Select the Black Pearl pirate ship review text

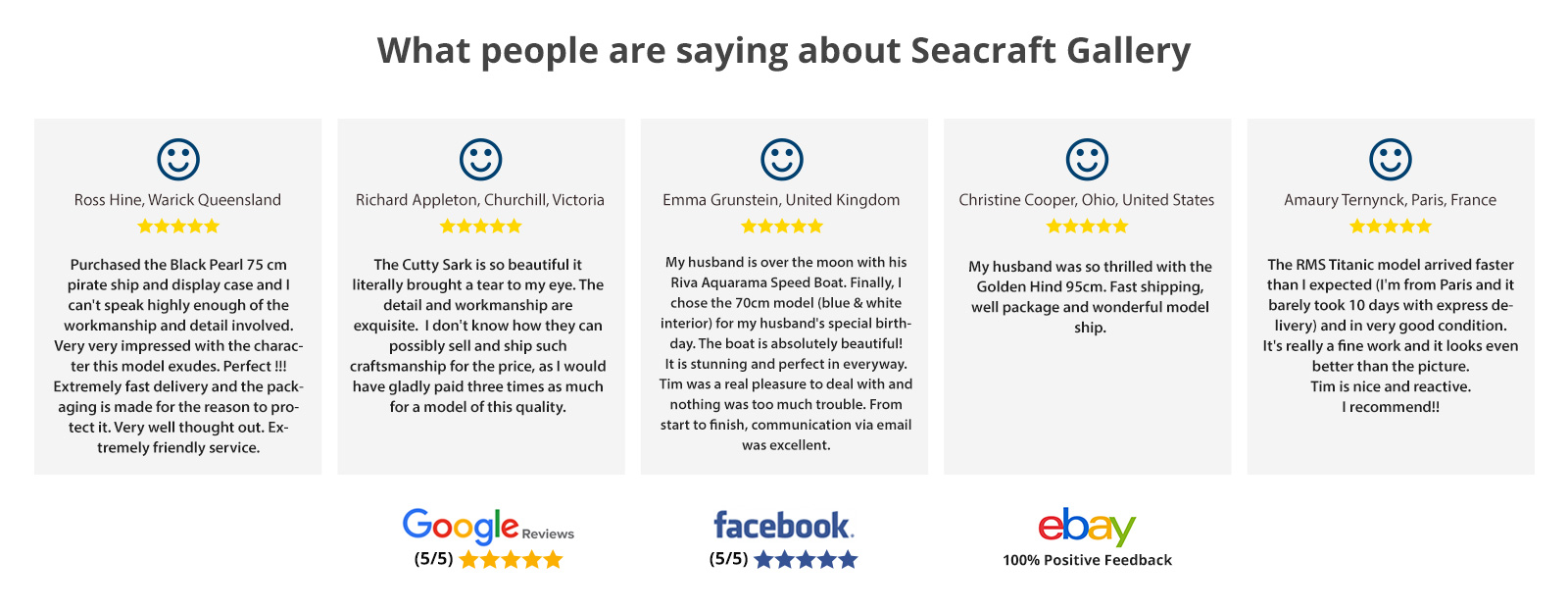pyautogui.click(x=178, y=356)
